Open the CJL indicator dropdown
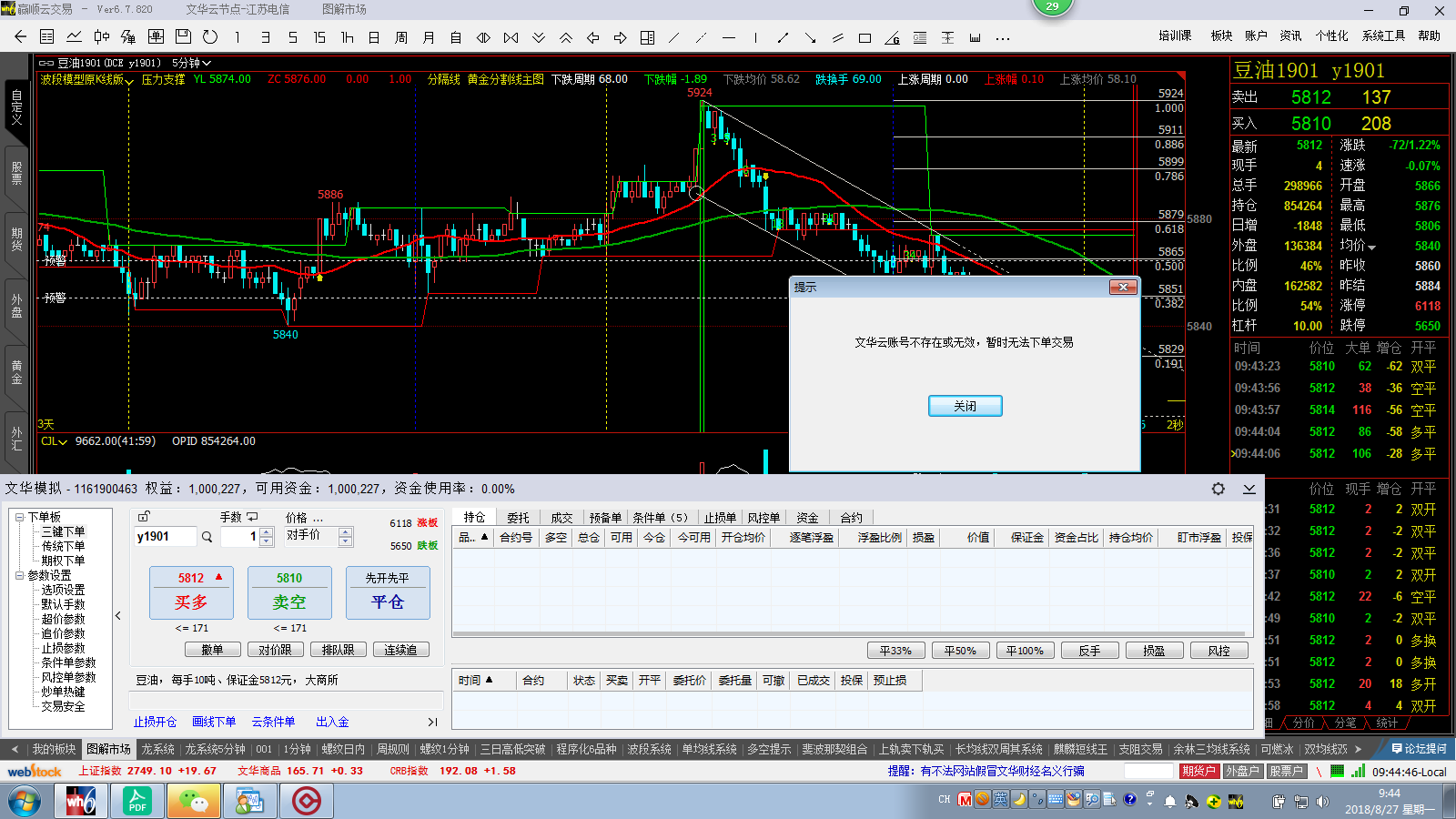Viewport: 1456px width, 819px height. point(54,441)
